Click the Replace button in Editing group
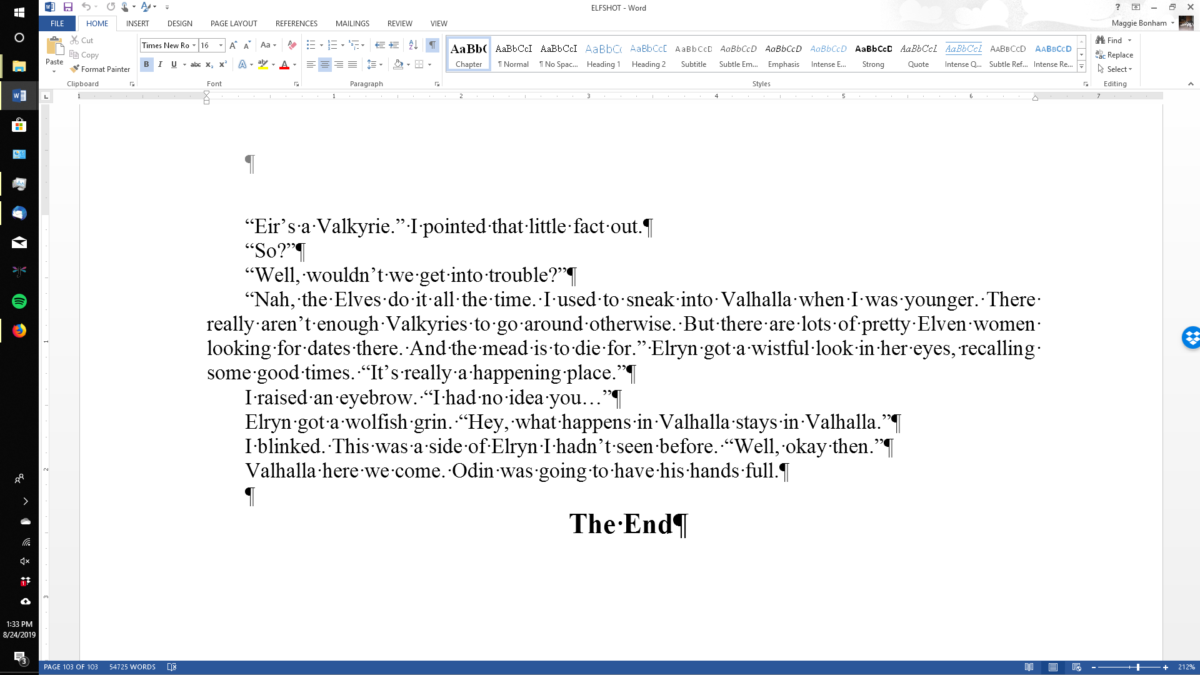This screenshot has height=675, width=1200. click(x=1114, y=55)
